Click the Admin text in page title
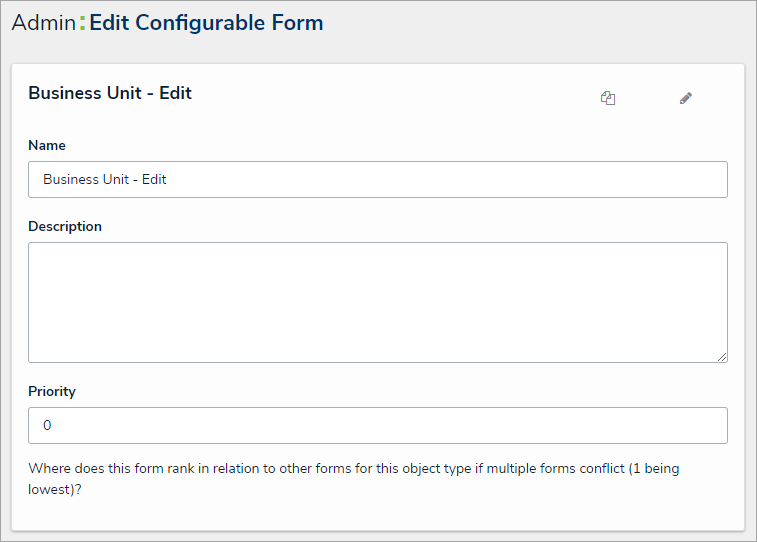757x542 pixels. pyautogui.click(x=43, y=23)
